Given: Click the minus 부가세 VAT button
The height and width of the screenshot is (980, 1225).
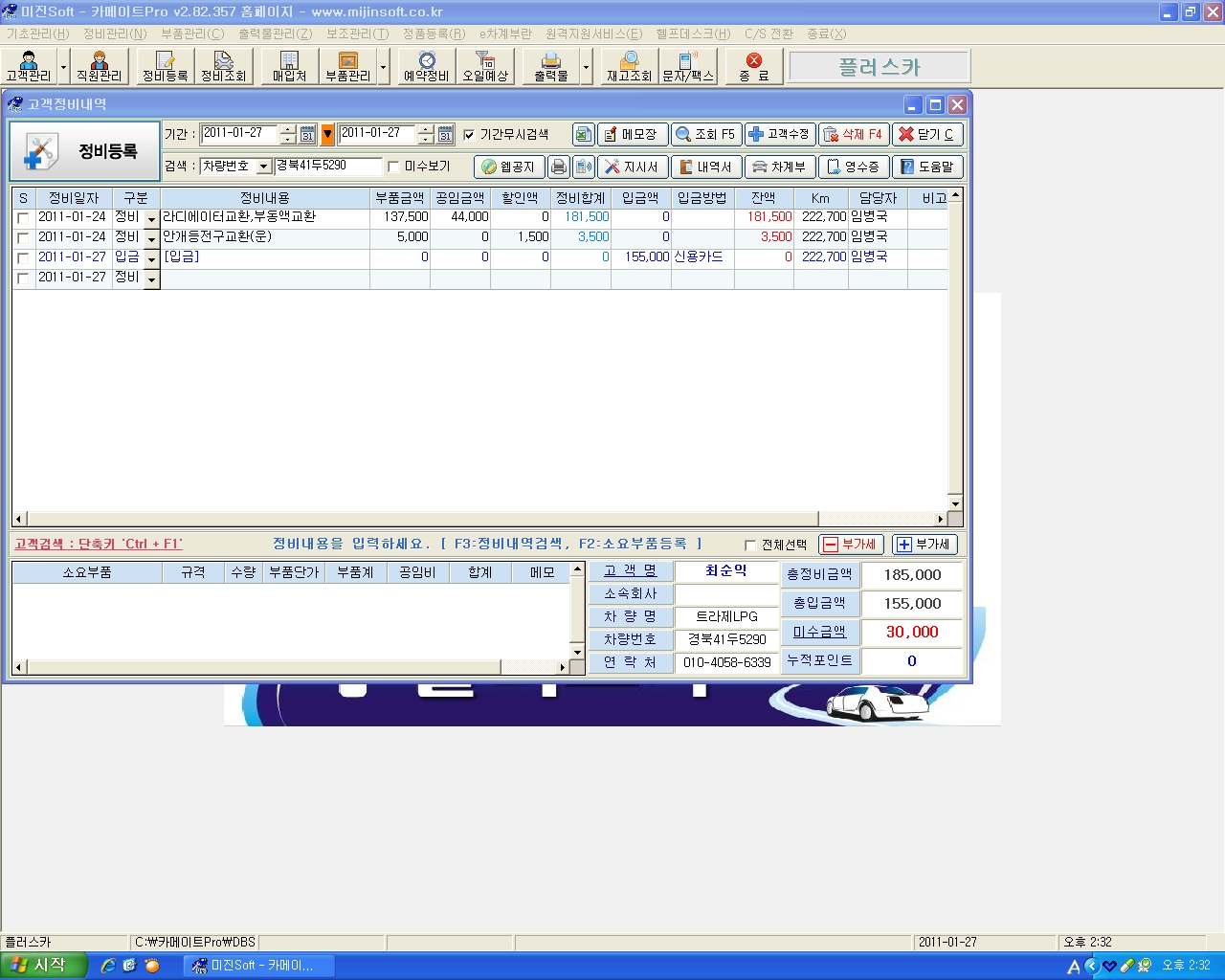Looking at the screenshot, I should point(851,545).
